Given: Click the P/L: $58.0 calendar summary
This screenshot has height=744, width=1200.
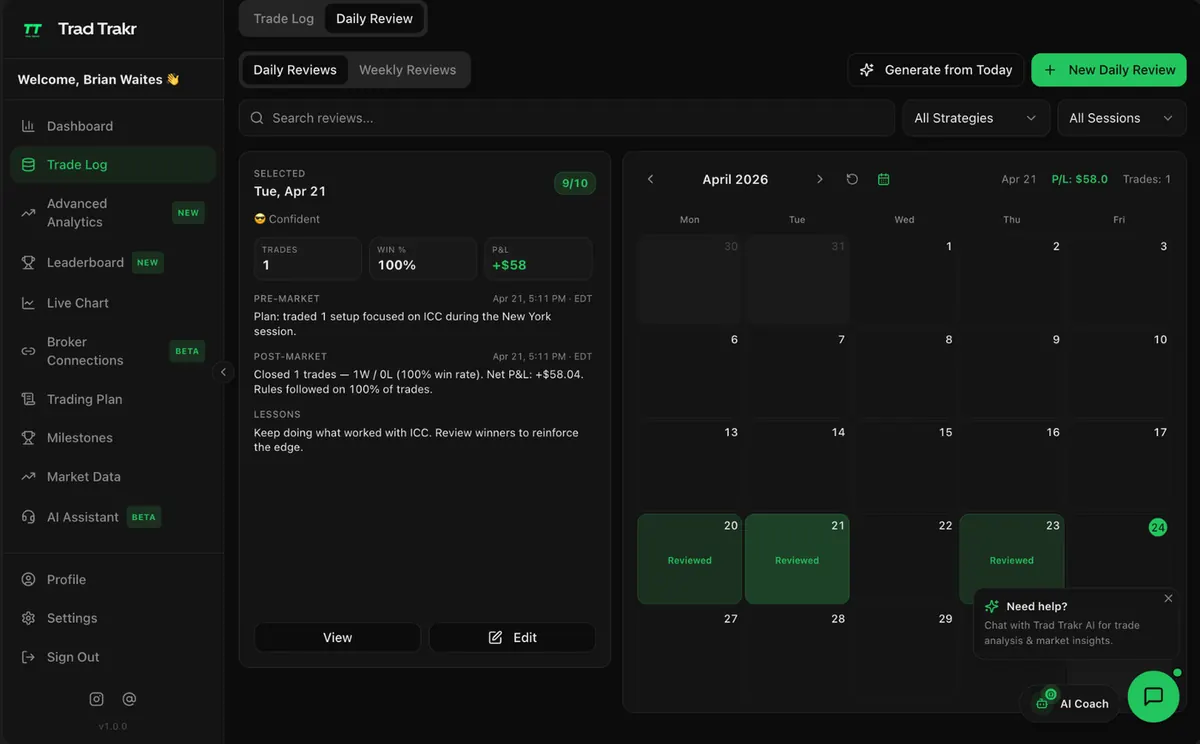Looking at the screenshot, I should [1080, 179].
